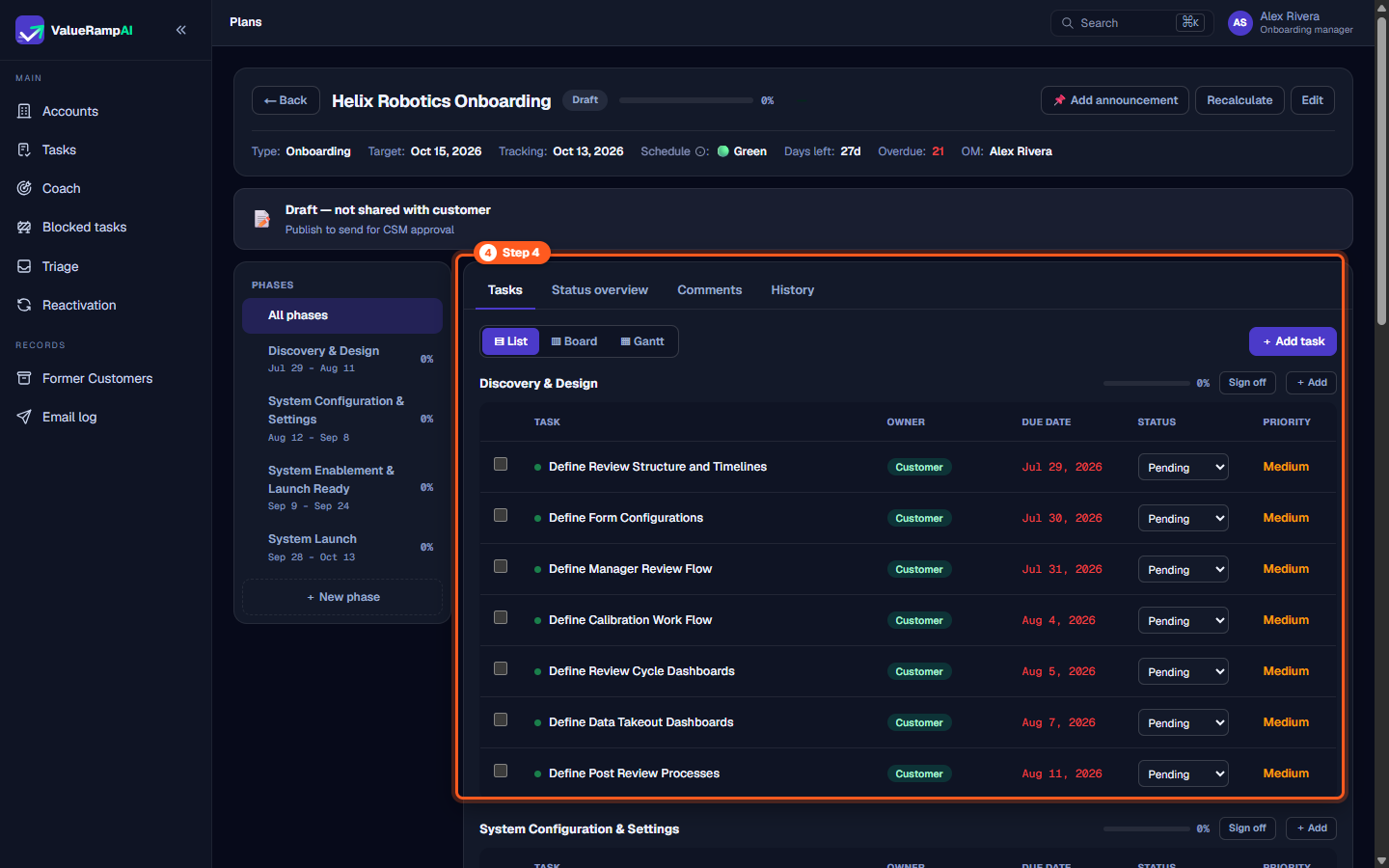Click the AS user avatar
This screenshot has width=1389, height=868.
pyautogui.click(x=1239, y=22)
